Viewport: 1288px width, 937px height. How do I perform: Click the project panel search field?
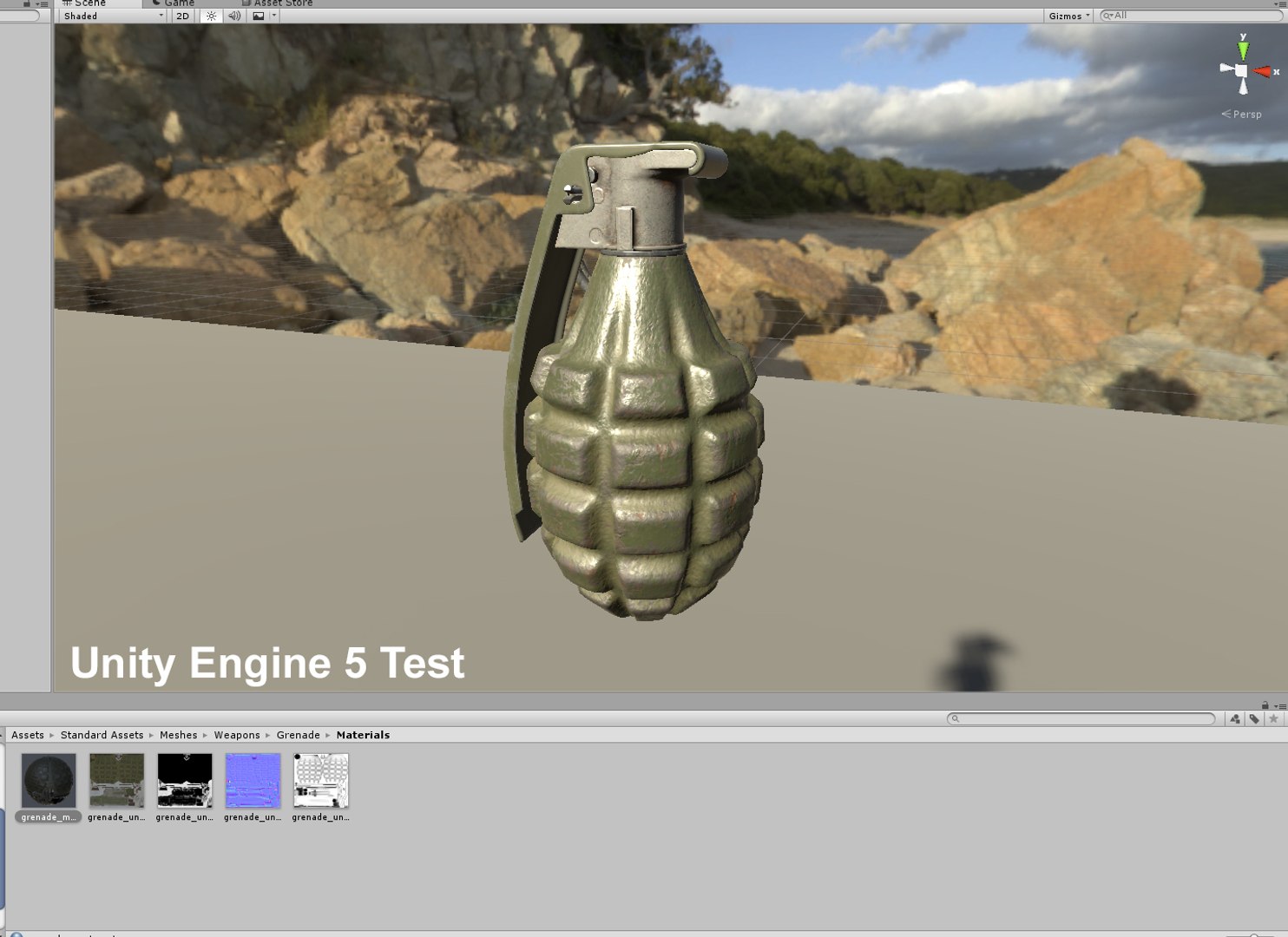(x=1081, y=718)
